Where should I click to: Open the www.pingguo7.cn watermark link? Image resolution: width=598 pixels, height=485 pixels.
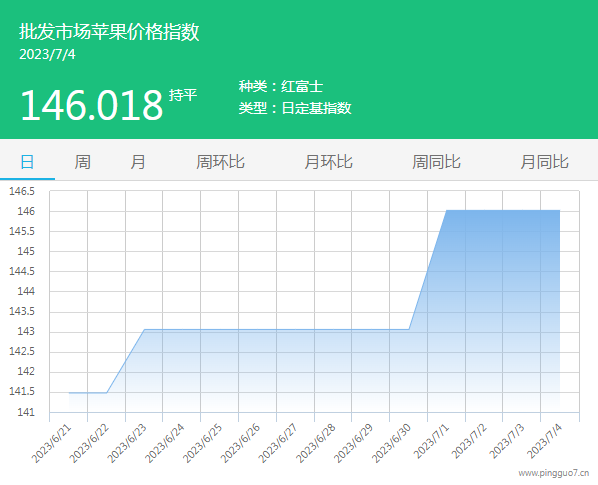click(554, 473)
